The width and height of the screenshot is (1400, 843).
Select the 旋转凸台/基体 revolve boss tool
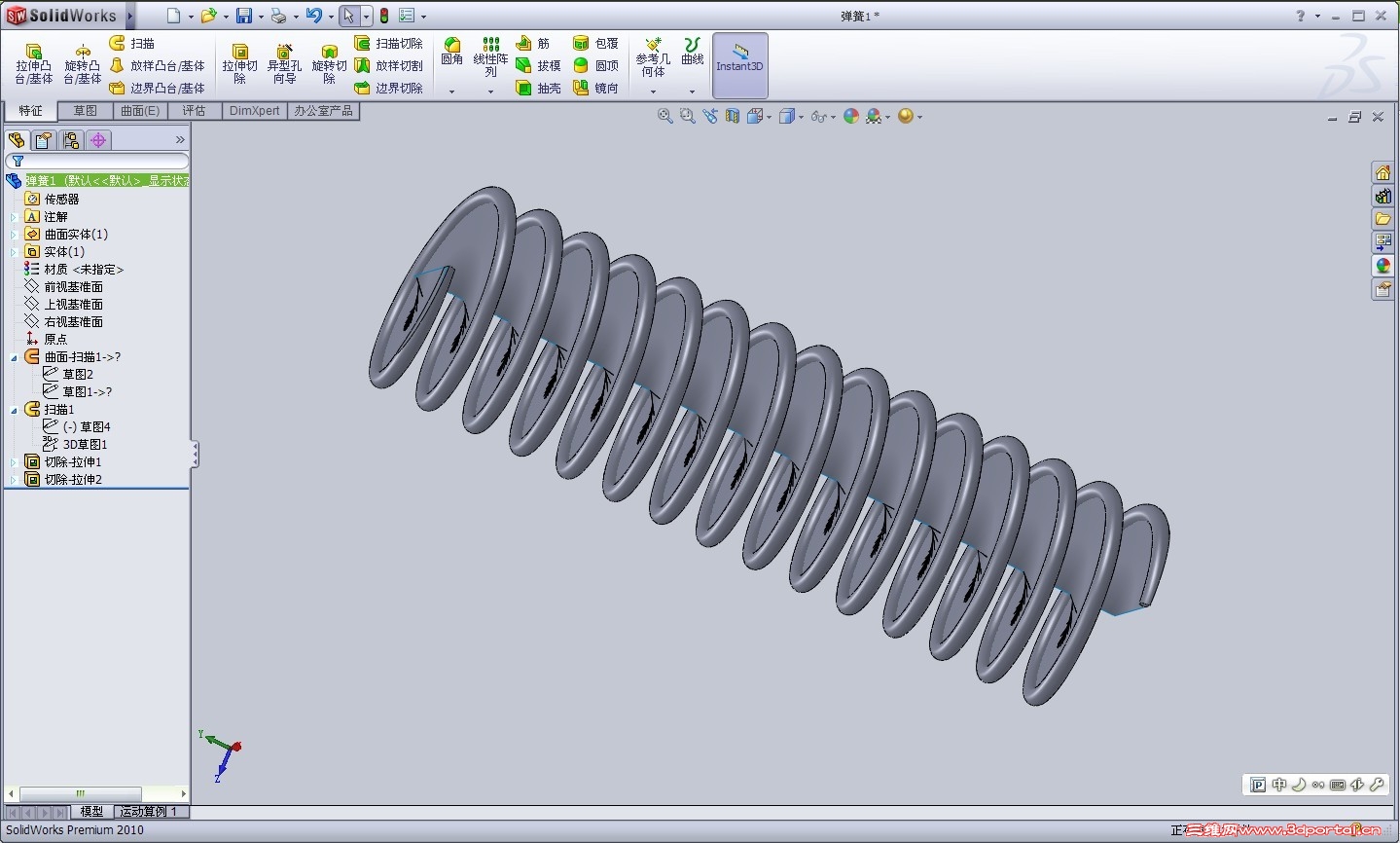pyautogui.click(x=83, y=64)
